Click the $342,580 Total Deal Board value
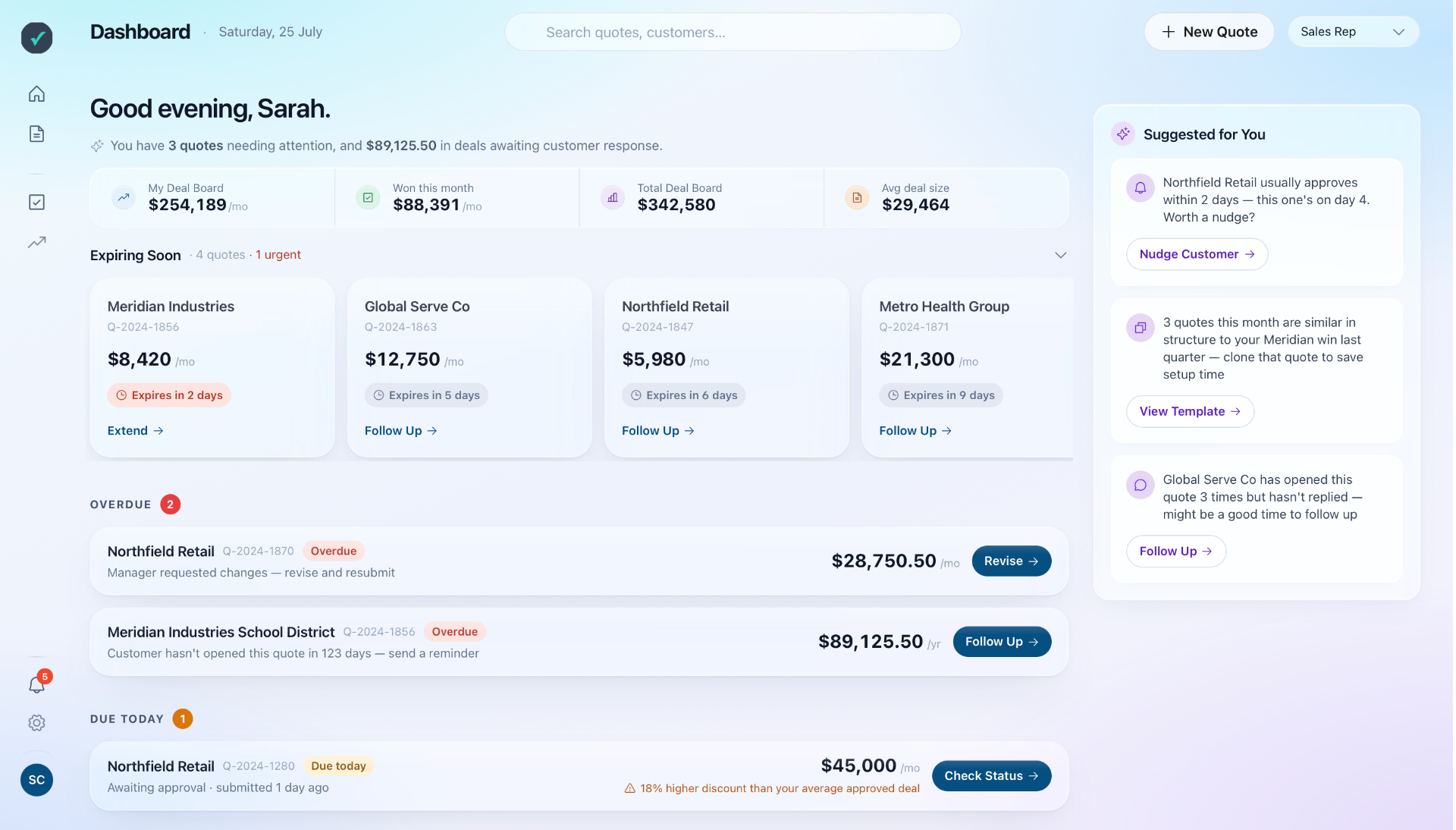Image resolution: width=1456 pixels, height=830 pixels. tap(676, 205)
